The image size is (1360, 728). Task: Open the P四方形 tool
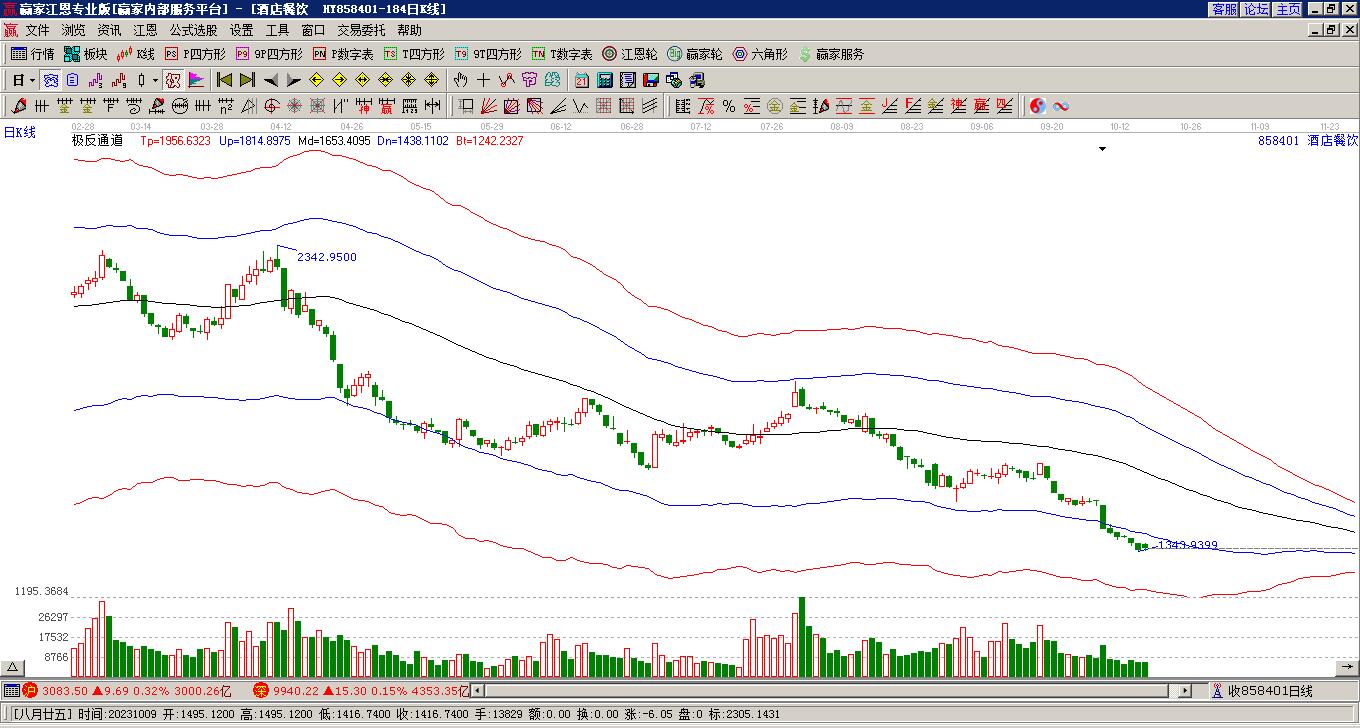point(195,54)
